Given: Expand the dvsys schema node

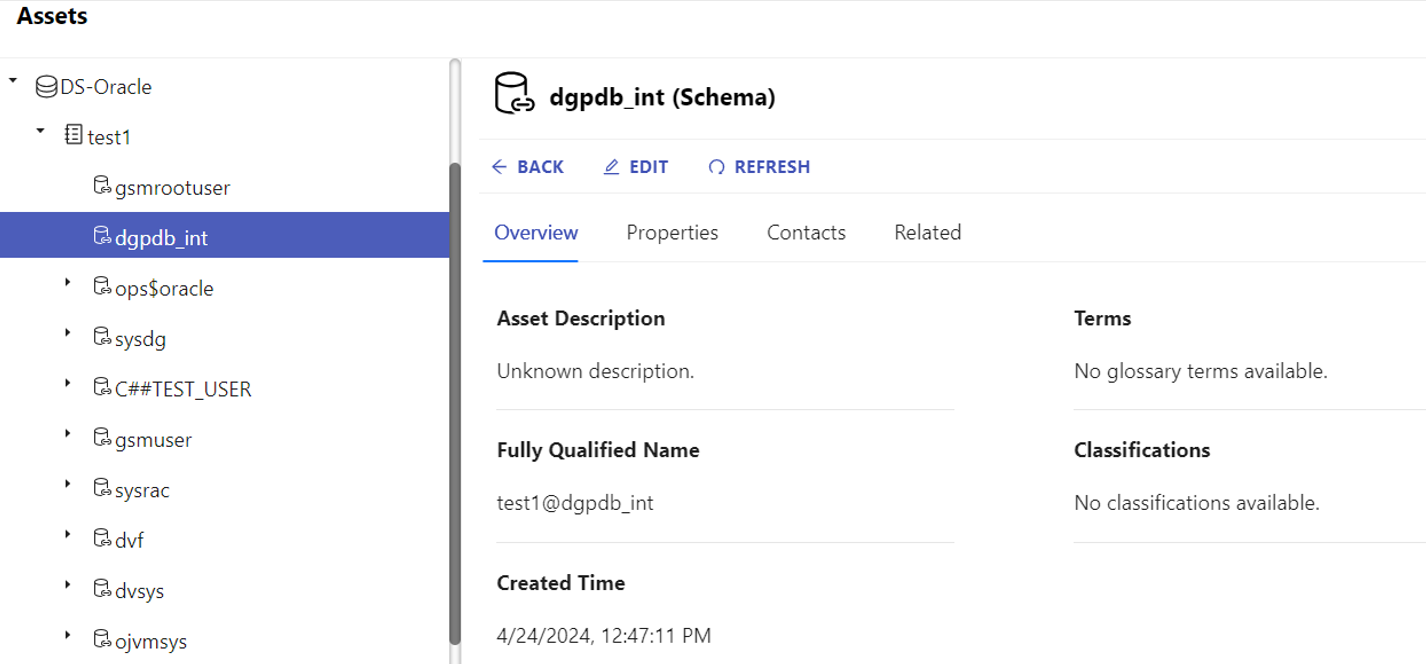Looking at the screenshot, I should tap(68, 585).
